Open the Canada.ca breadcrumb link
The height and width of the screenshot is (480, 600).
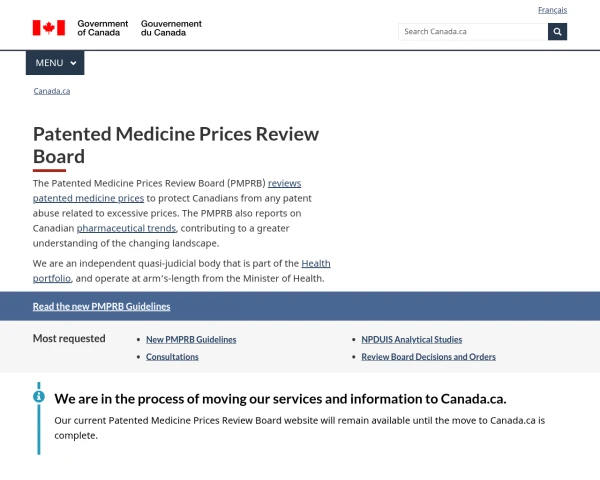(52, 91)
